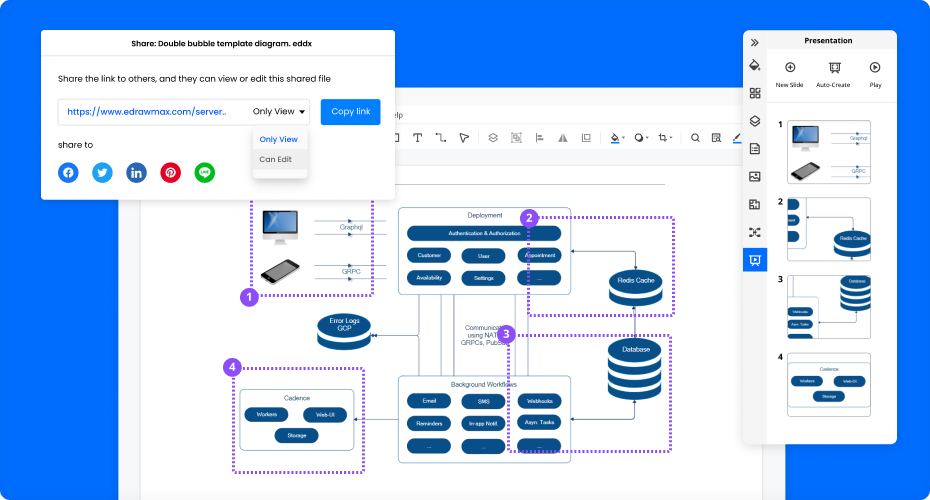Select the Connector tool in the toolbar
The width and height of the screenshot is (930, 500).
click(x=440, y=138)
